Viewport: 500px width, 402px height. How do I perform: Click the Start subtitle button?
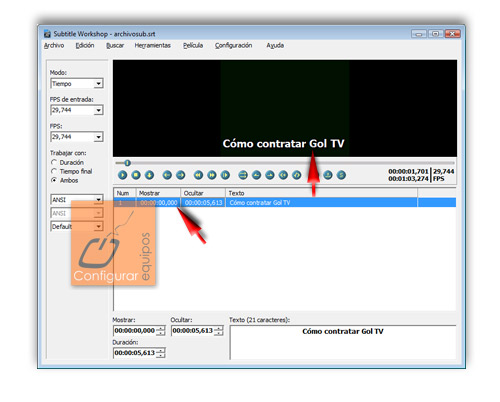(x=283, y=175)
